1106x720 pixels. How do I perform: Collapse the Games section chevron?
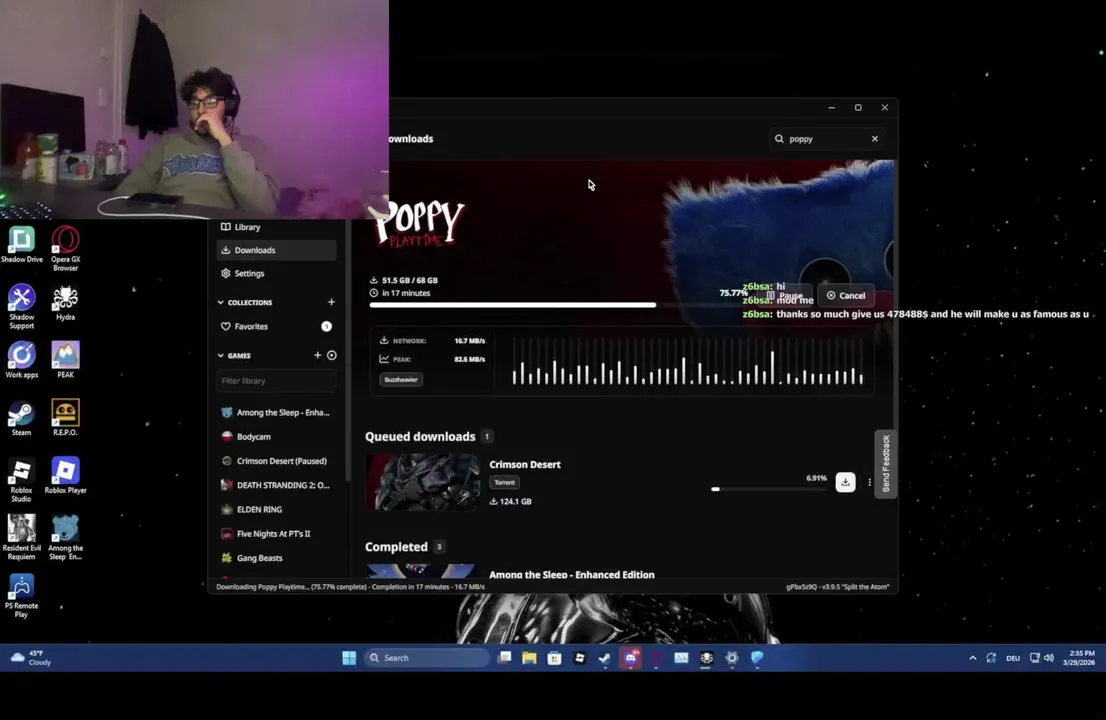coord(221,355)
